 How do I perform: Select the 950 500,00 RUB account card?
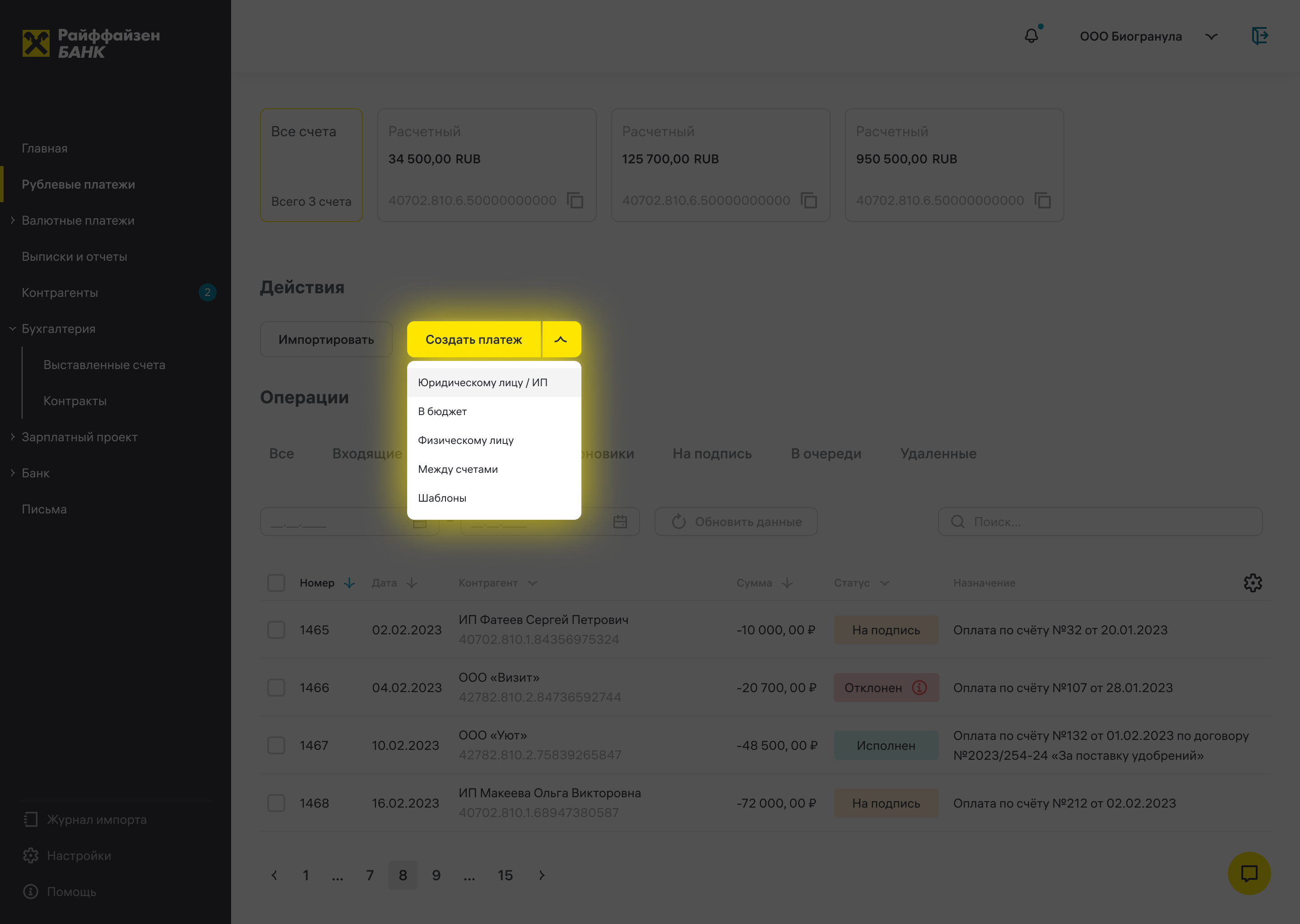point(955,165)
